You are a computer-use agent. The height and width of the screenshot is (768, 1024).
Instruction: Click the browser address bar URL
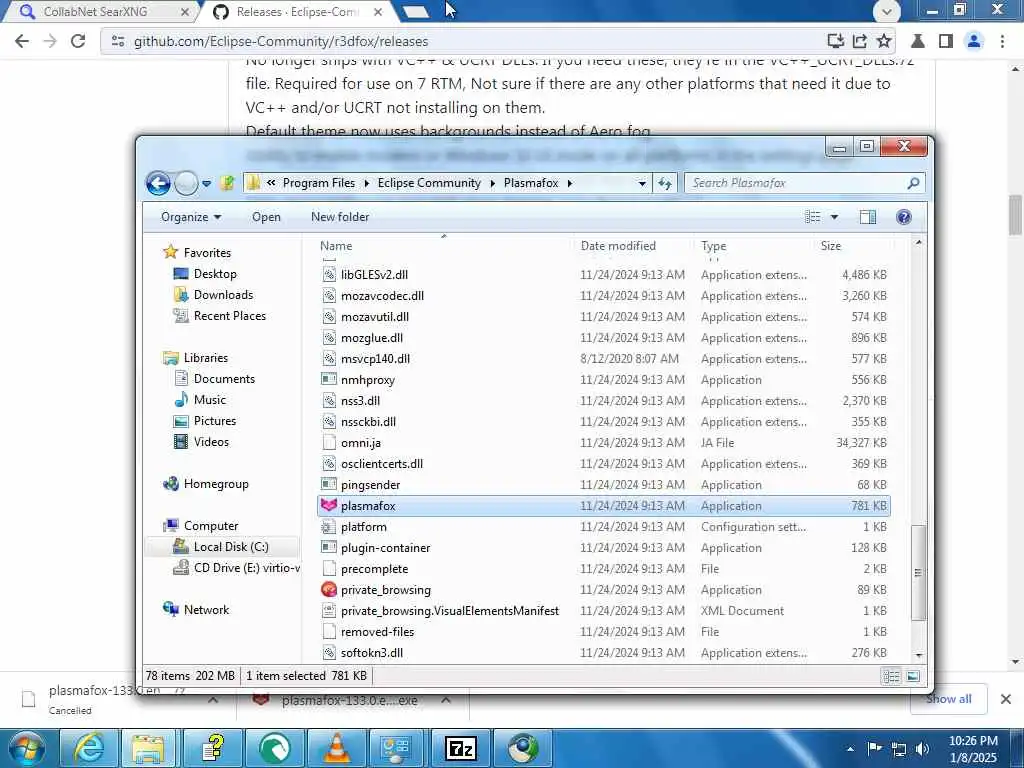[x=281, y=41]
